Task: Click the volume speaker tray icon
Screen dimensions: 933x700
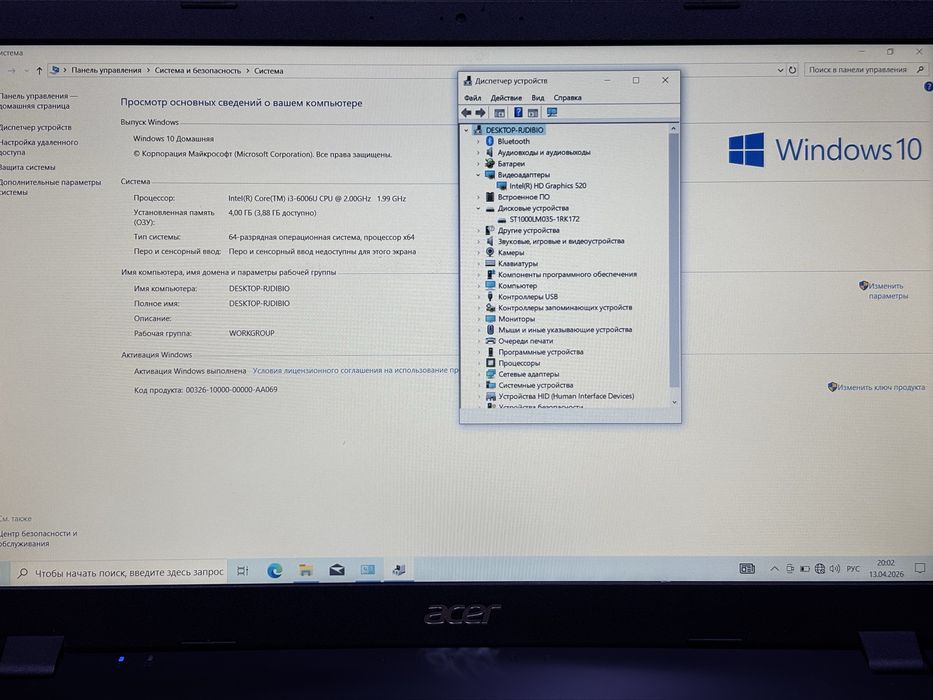Action: (x=835, y=568)
